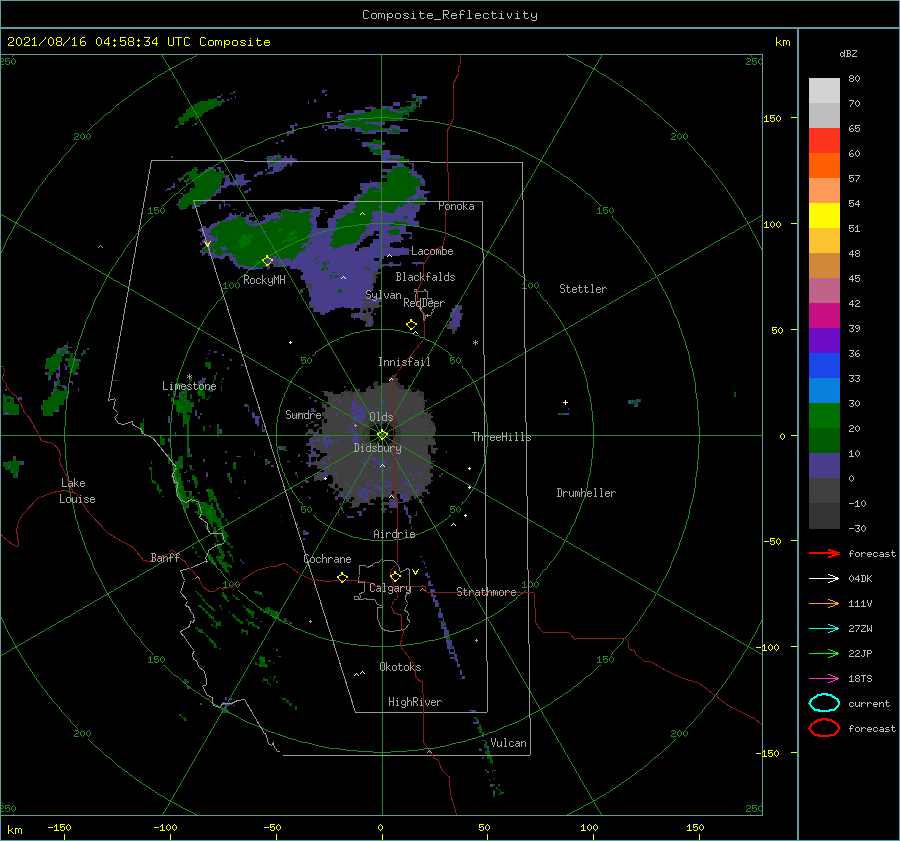
Task: Click the km label at top right
Action: coord(782,42)
